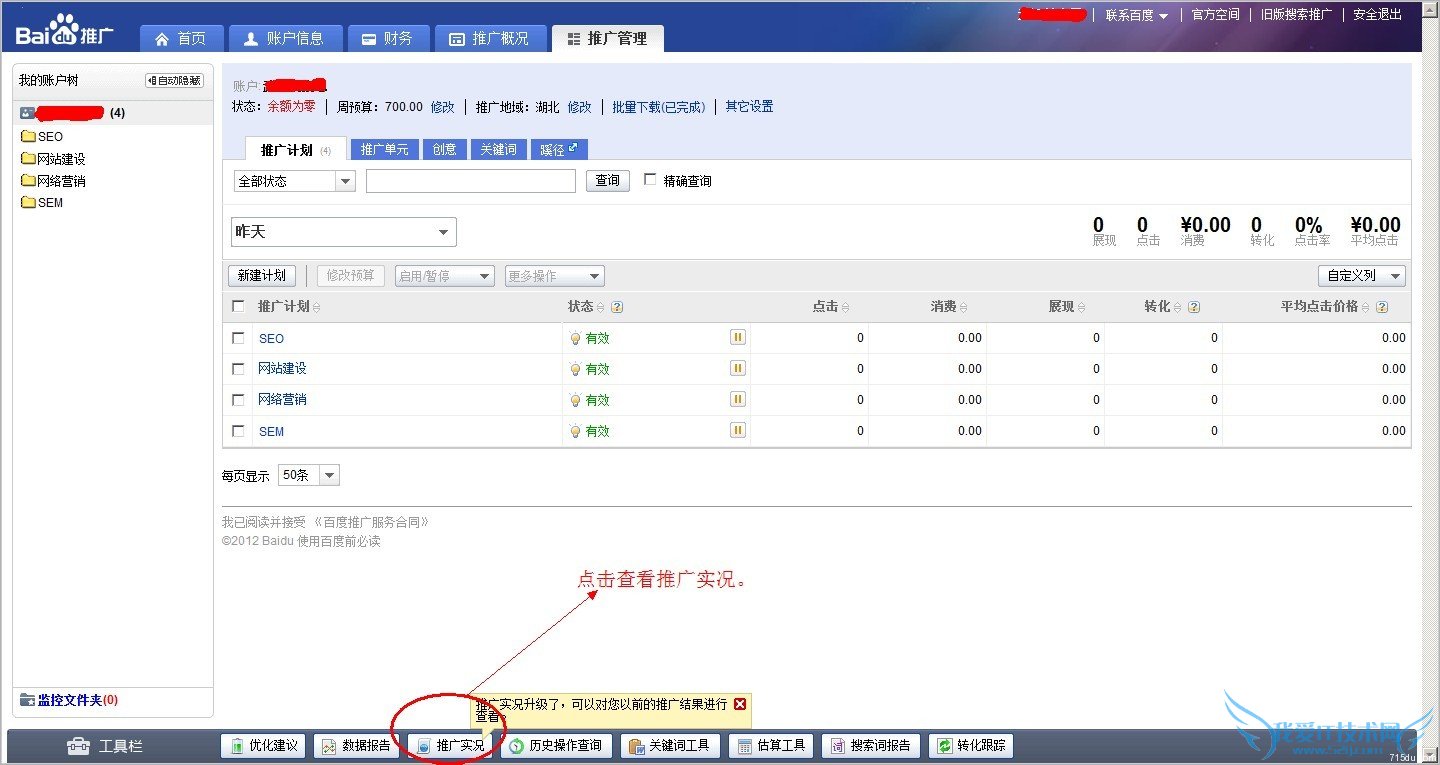The height and width of the screenshot is (765, 1440).
Task: Sort the table by the 点击 sort arrows
Action: tap(846, 308)
